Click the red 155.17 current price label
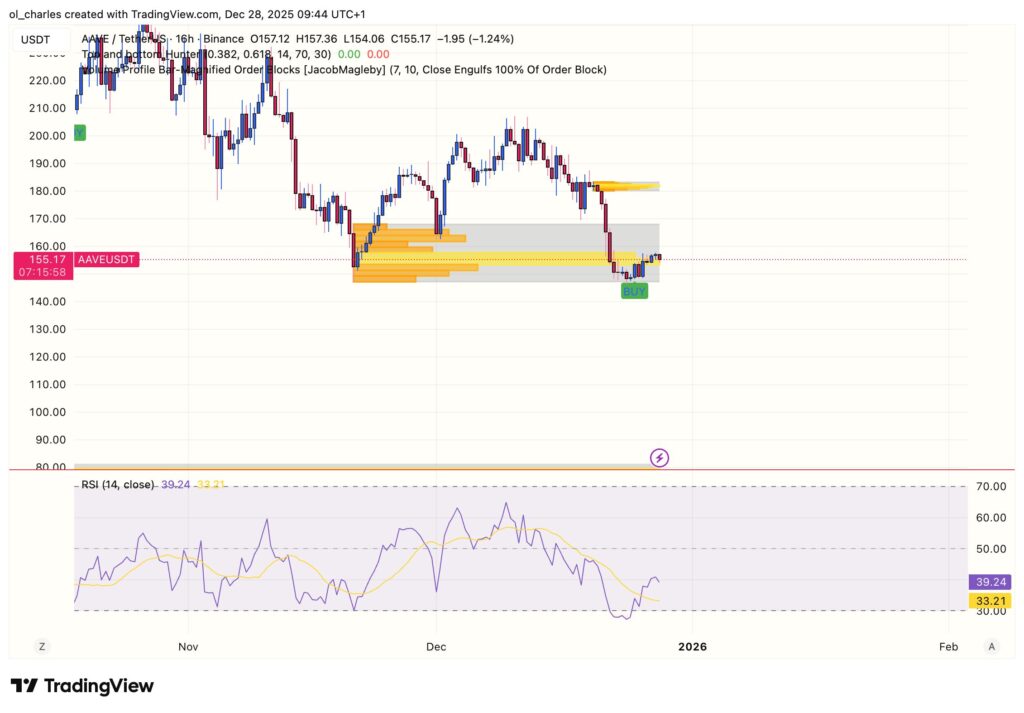1024x713 pixels. click(42, 259)
